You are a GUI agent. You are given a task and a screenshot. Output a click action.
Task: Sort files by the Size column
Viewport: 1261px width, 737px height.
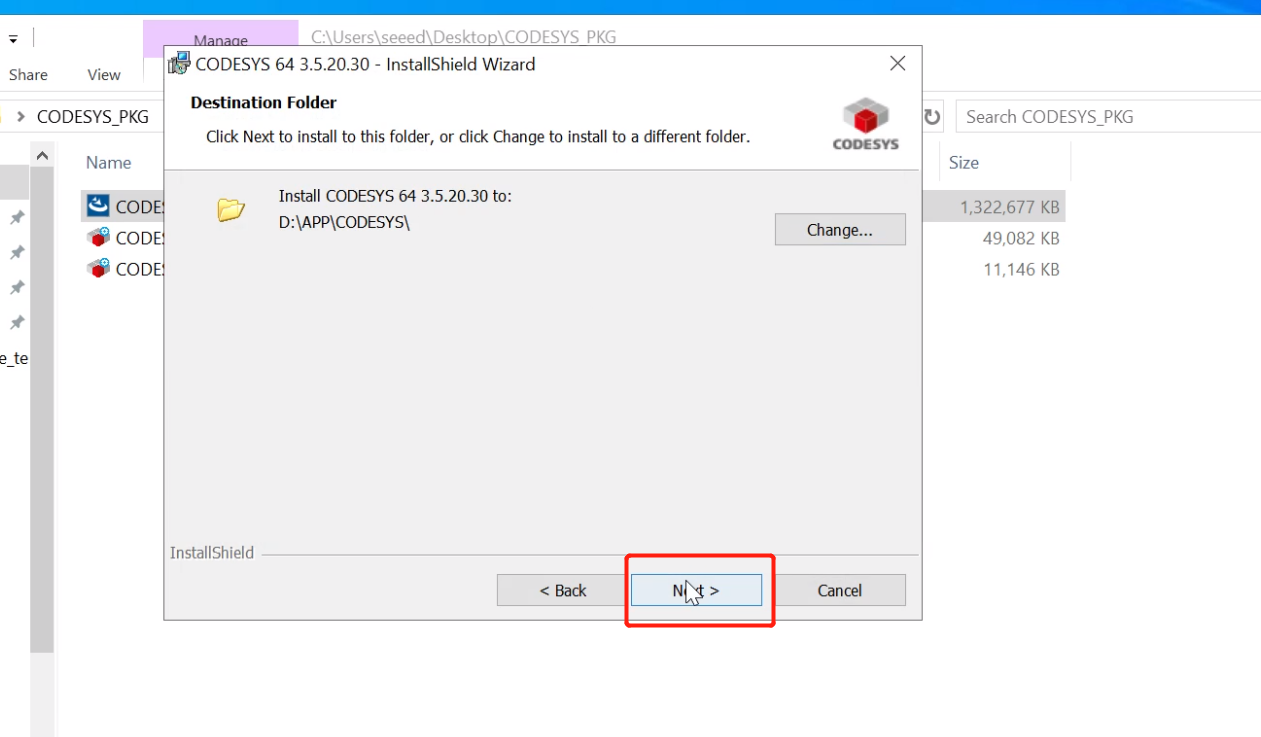(964, 162)
